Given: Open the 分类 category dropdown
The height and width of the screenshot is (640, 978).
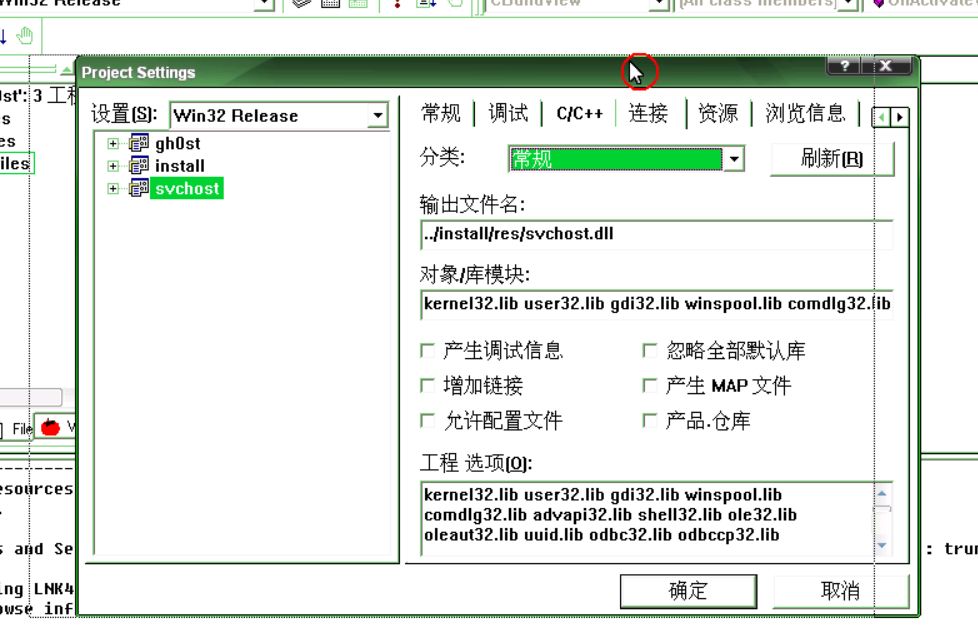Looking at the screenshot, I should tap(734, 158).
